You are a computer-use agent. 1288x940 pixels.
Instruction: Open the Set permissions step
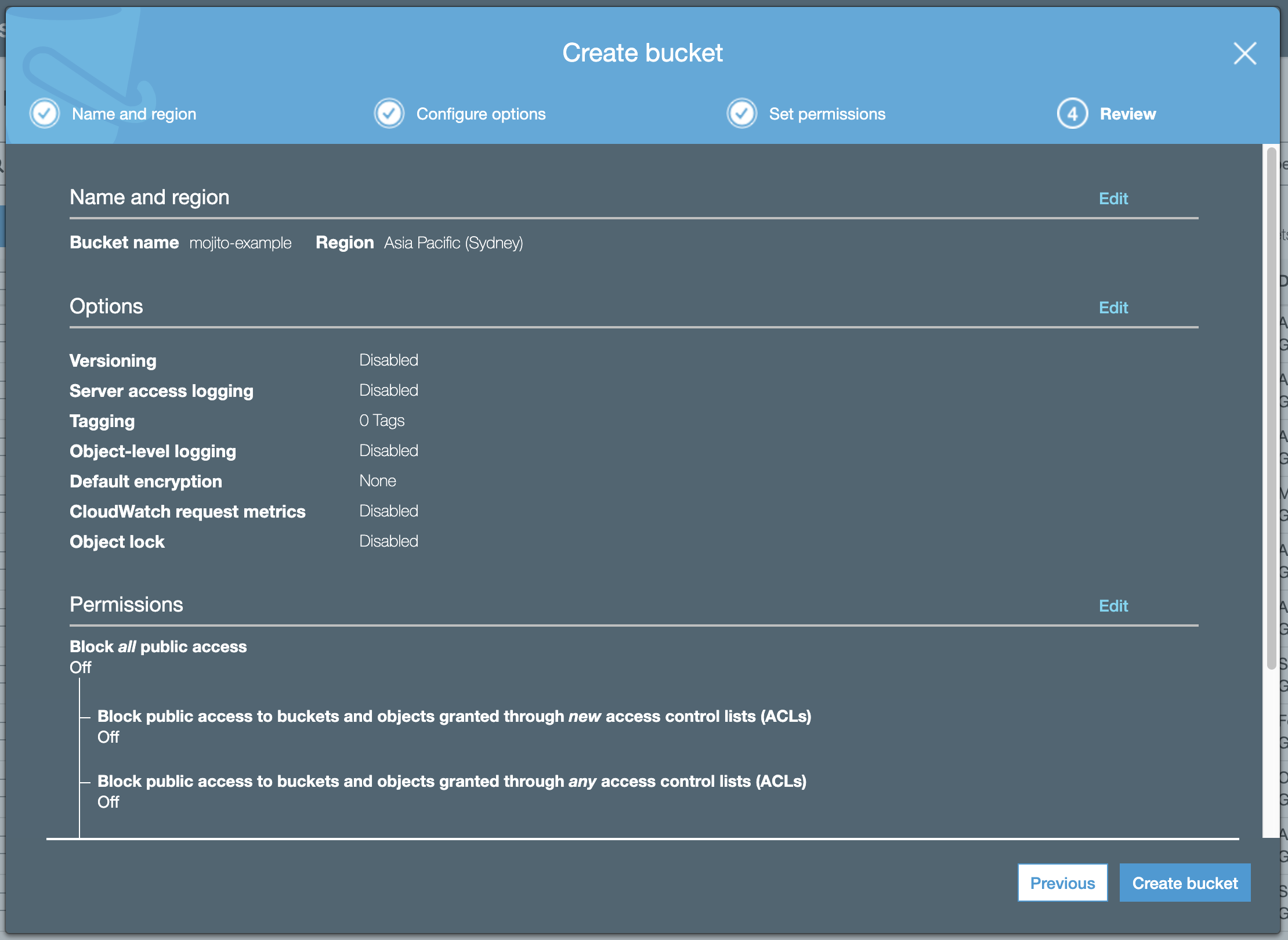tap(826, 114)
